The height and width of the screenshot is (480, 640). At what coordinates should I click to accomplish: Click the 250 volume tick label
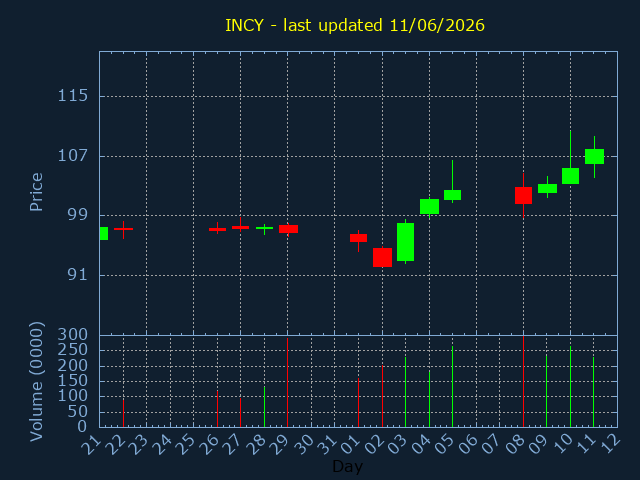tap(73, 350)
